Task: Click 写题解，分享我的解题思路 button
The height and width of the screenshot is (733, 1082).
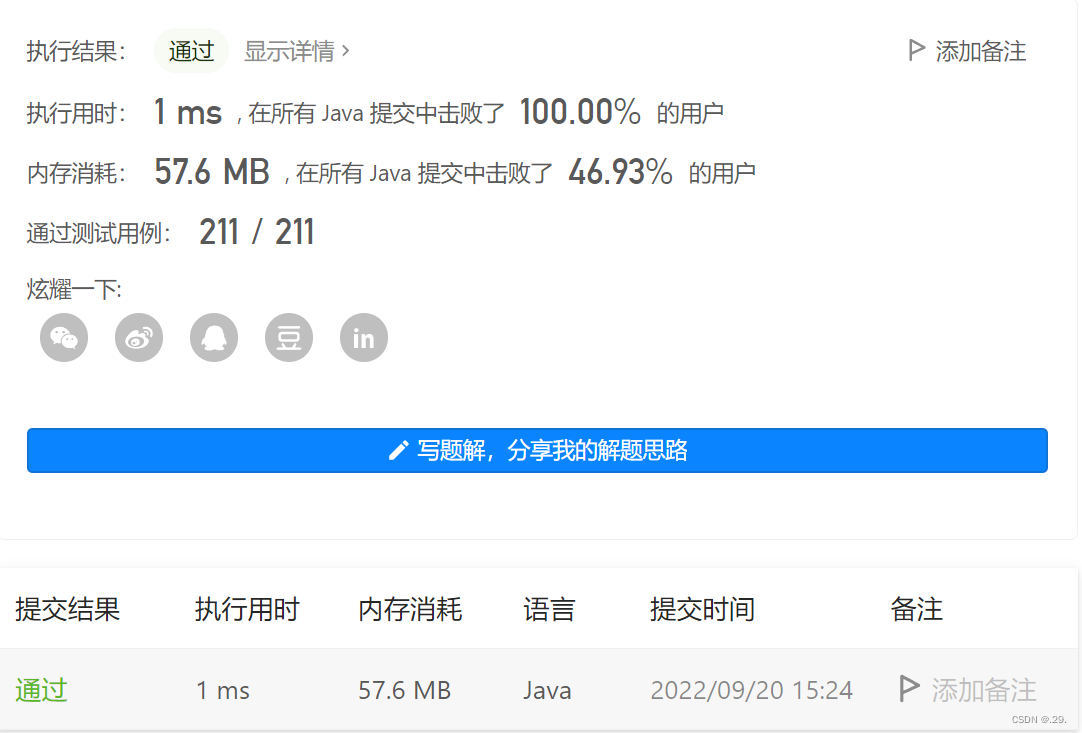Action: tap(538, 451)
